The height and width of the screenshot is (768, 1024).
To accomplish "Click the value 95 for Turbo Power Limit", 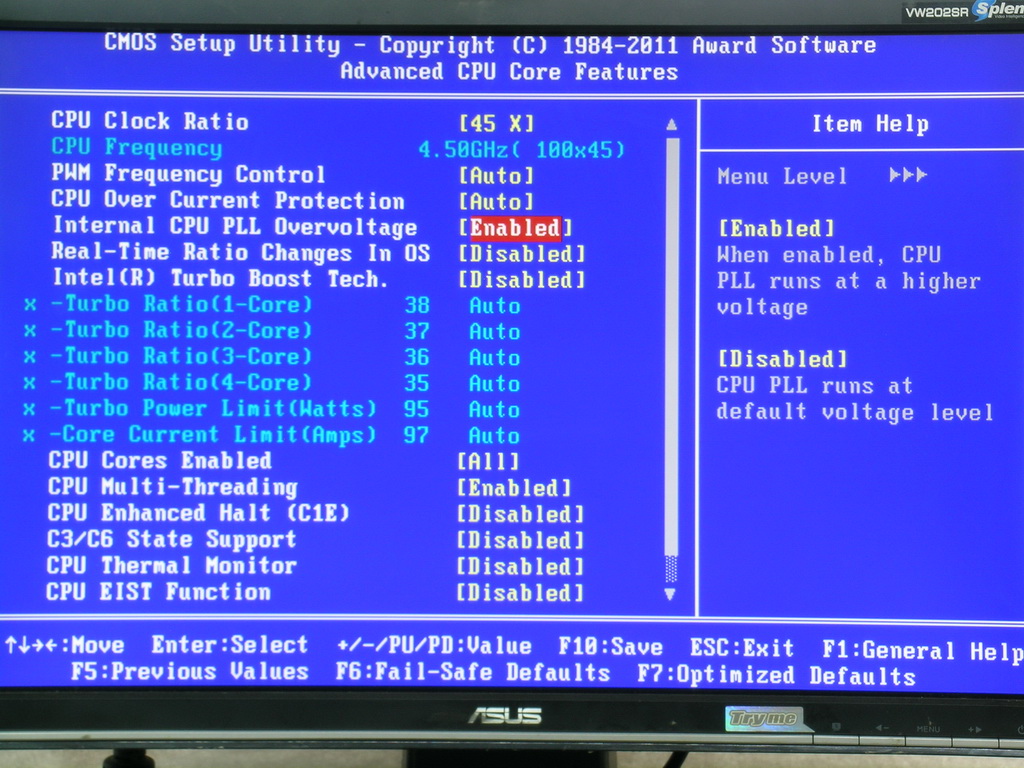I will tap(417, 409).
